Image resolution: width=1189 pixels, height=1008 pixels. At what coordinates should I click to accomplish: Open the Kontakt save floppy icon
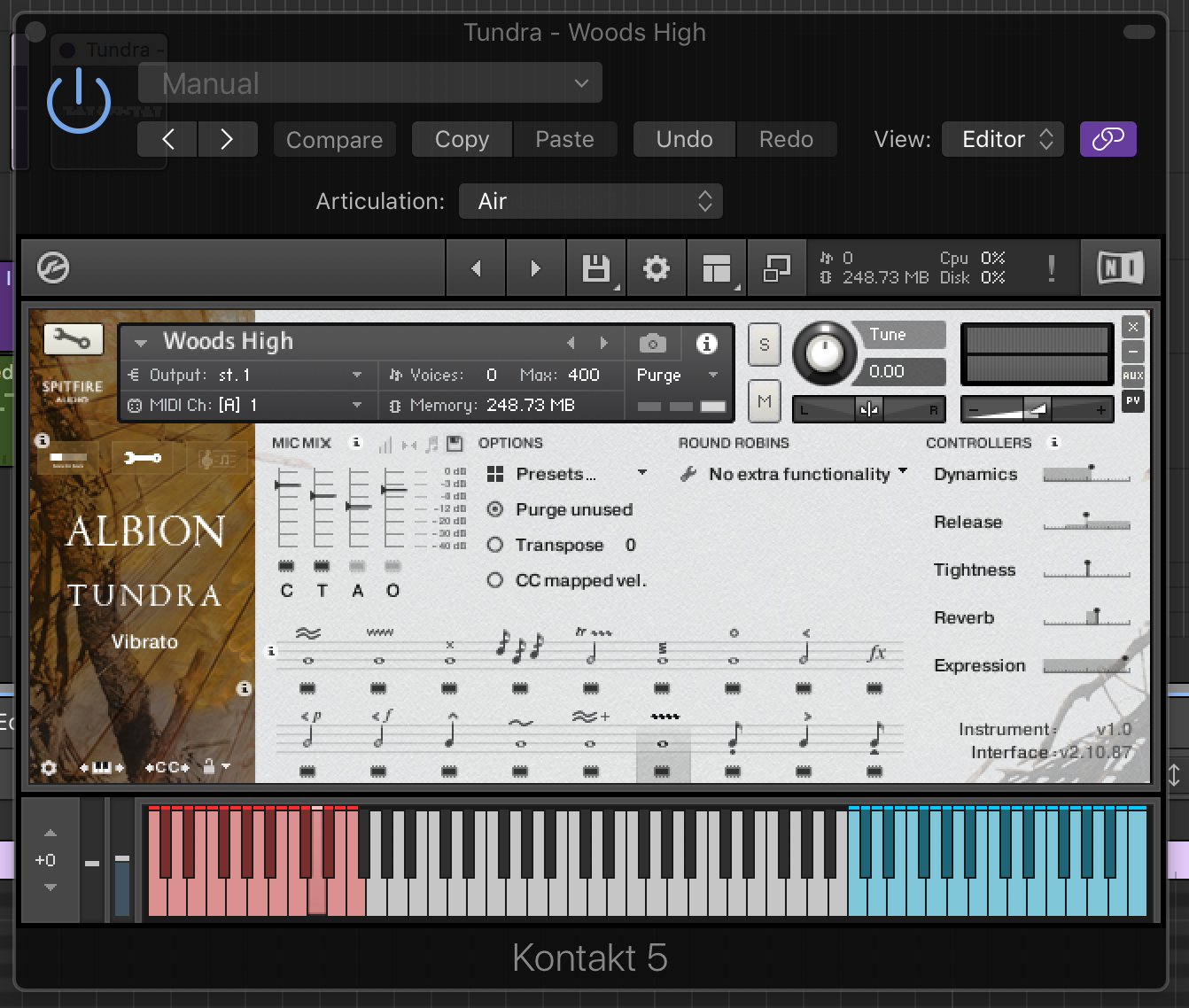(x=595, y=268)
